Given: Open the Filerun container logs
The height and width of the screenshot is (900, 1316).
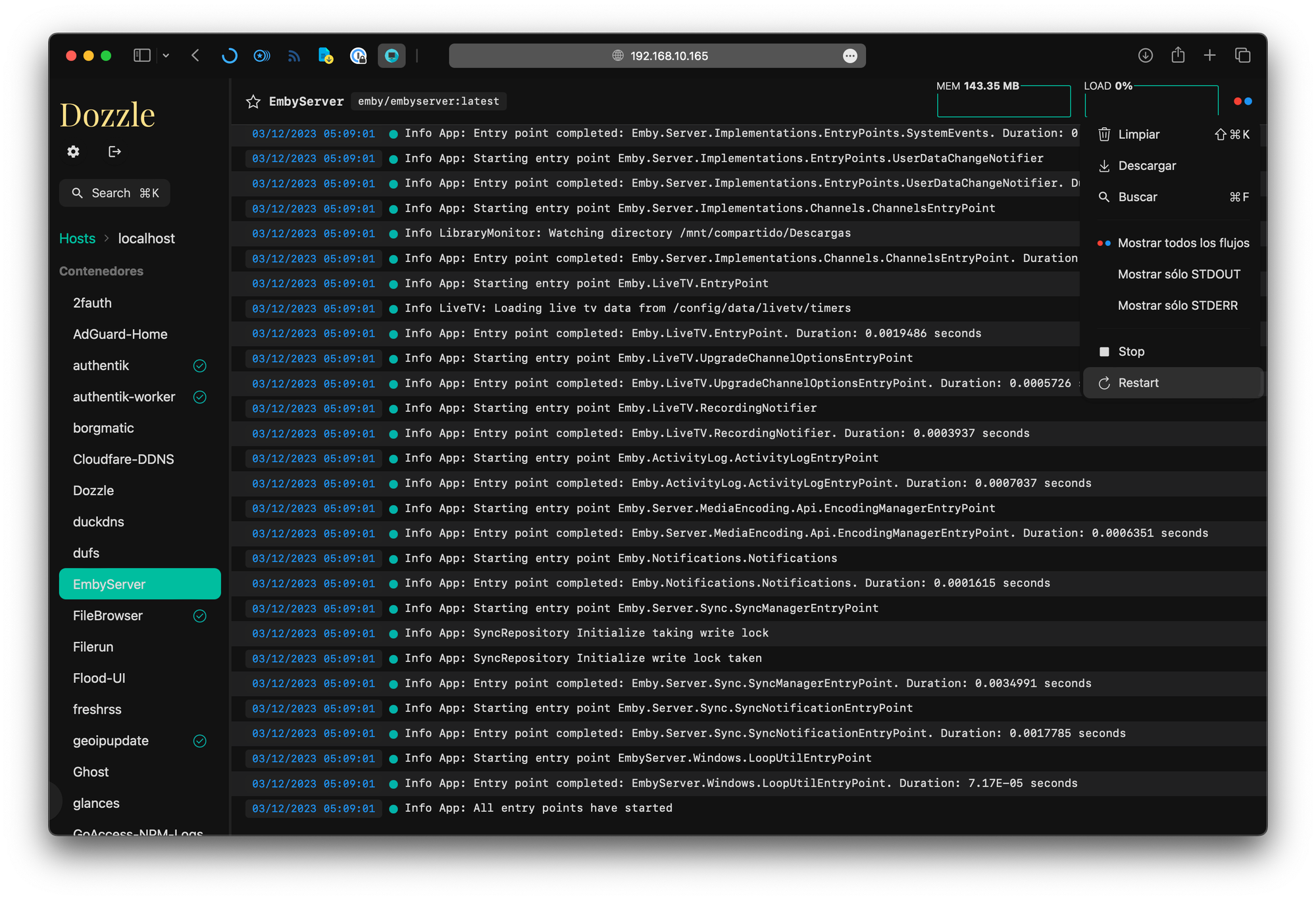Looking at the screenshot, I should pos(139,647).
